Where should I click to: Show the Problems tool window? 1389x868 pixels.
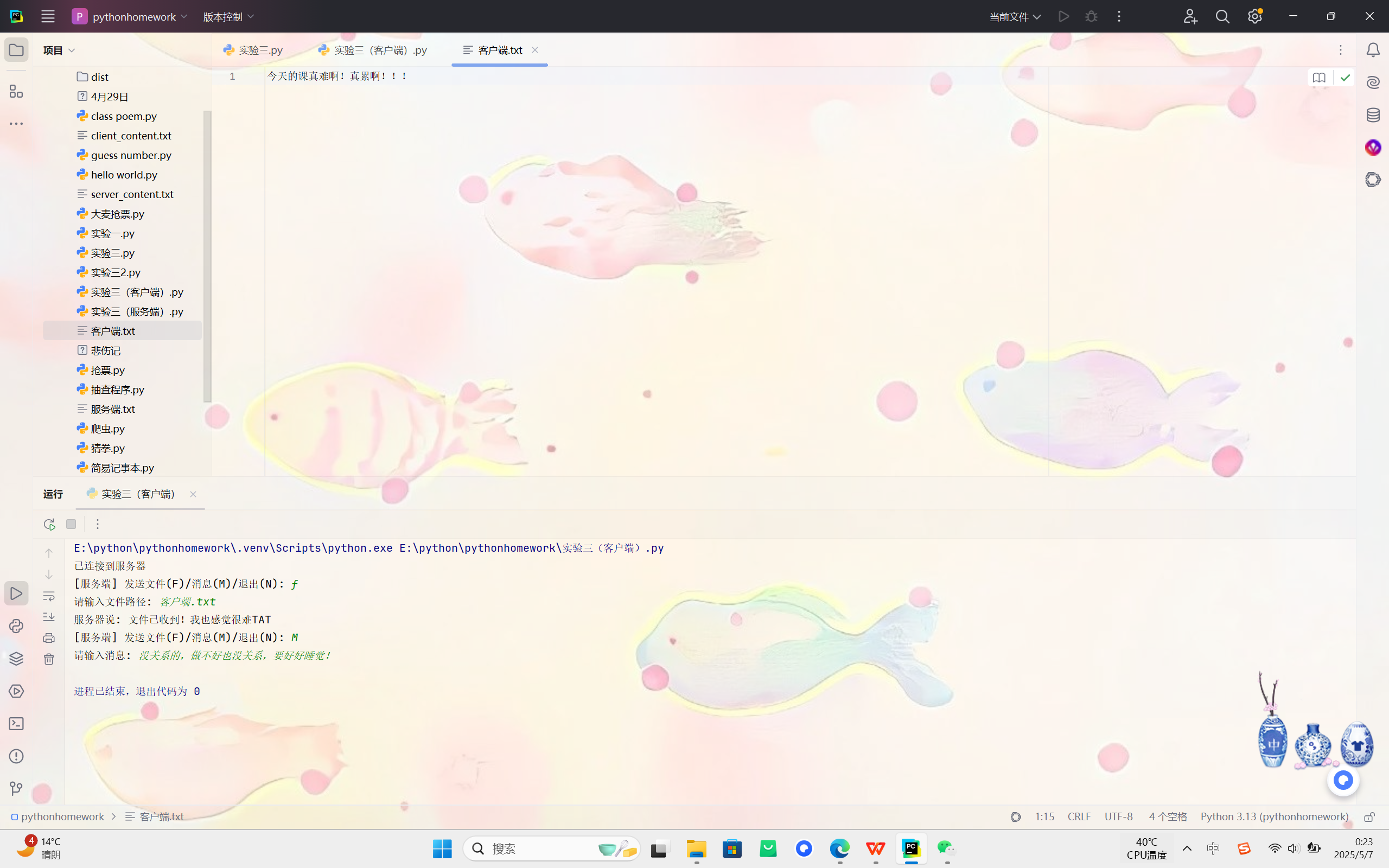coord(16,756)
